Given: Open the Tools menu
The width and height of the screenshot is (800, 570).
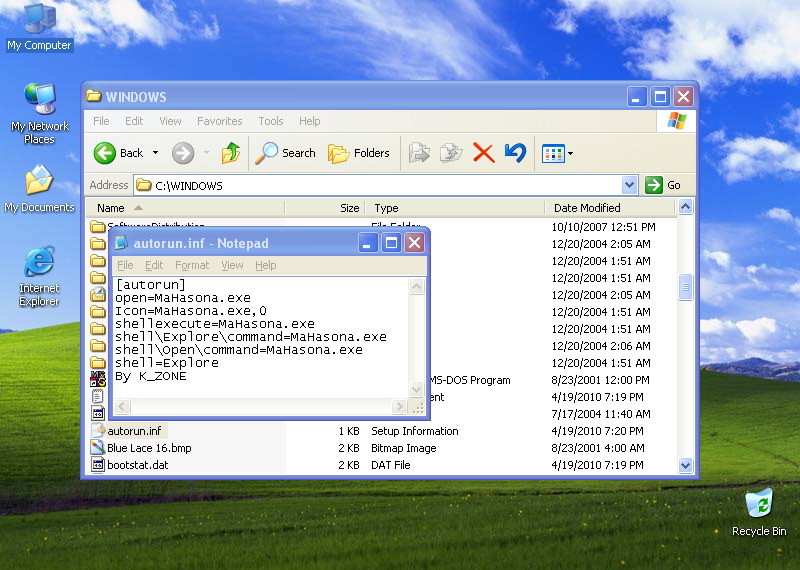Looking at the screenshot, I should click(x=270, y=121).
